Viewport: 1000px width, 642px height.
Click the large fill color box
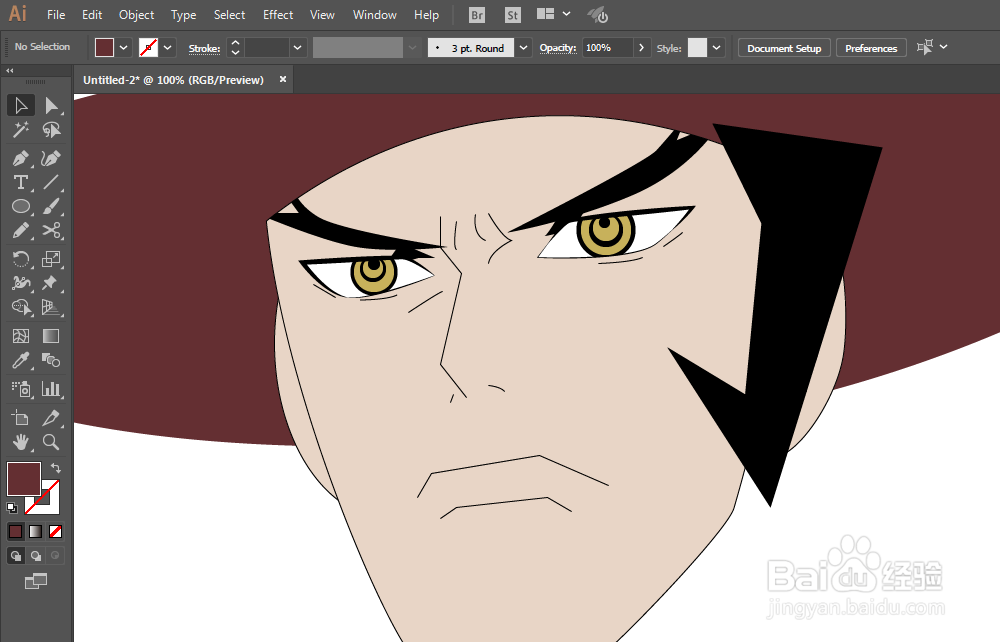point(24,479)
